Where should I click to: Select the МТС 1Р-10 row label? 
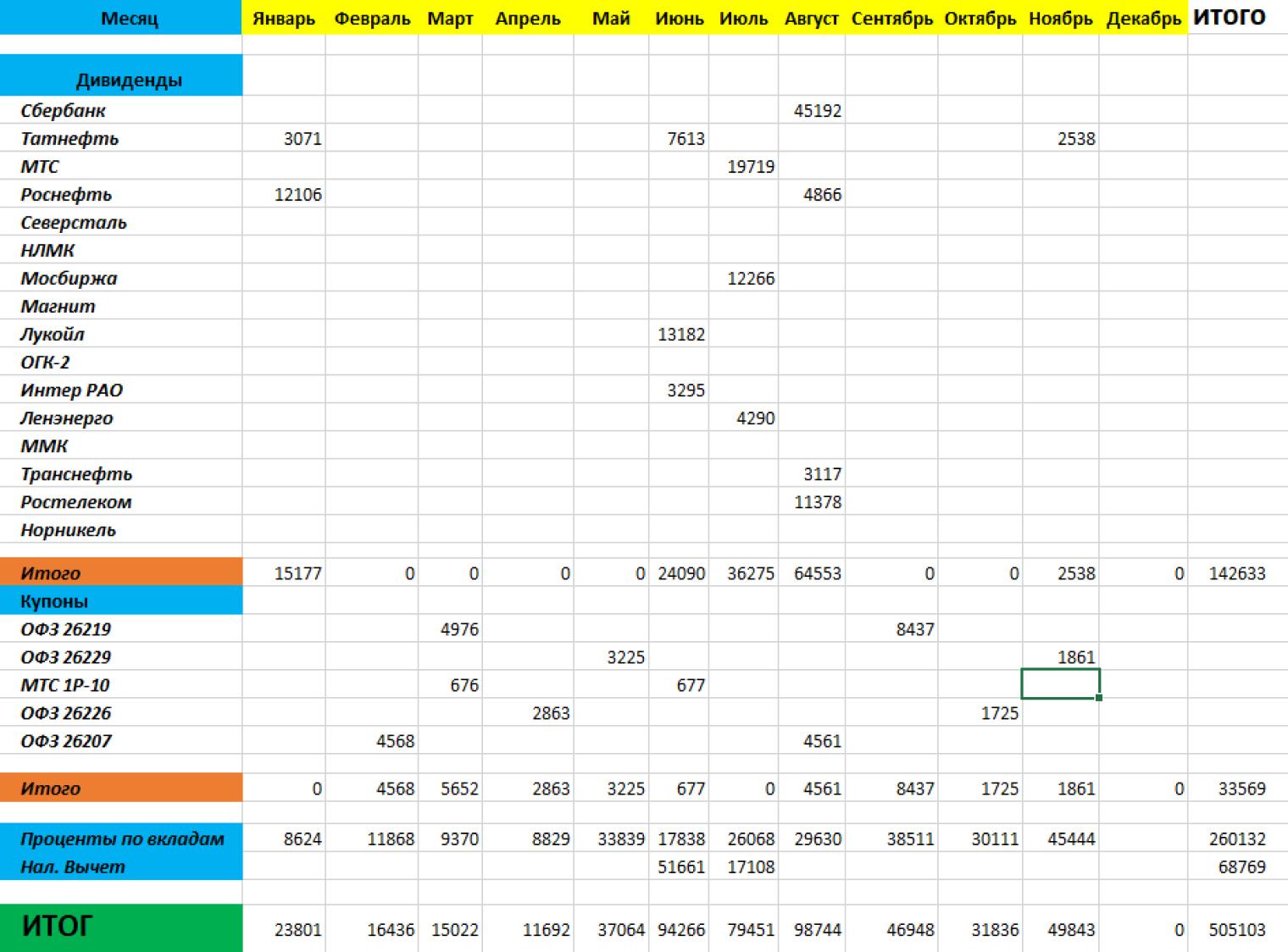pyautogui.click(x=65, y=684)
